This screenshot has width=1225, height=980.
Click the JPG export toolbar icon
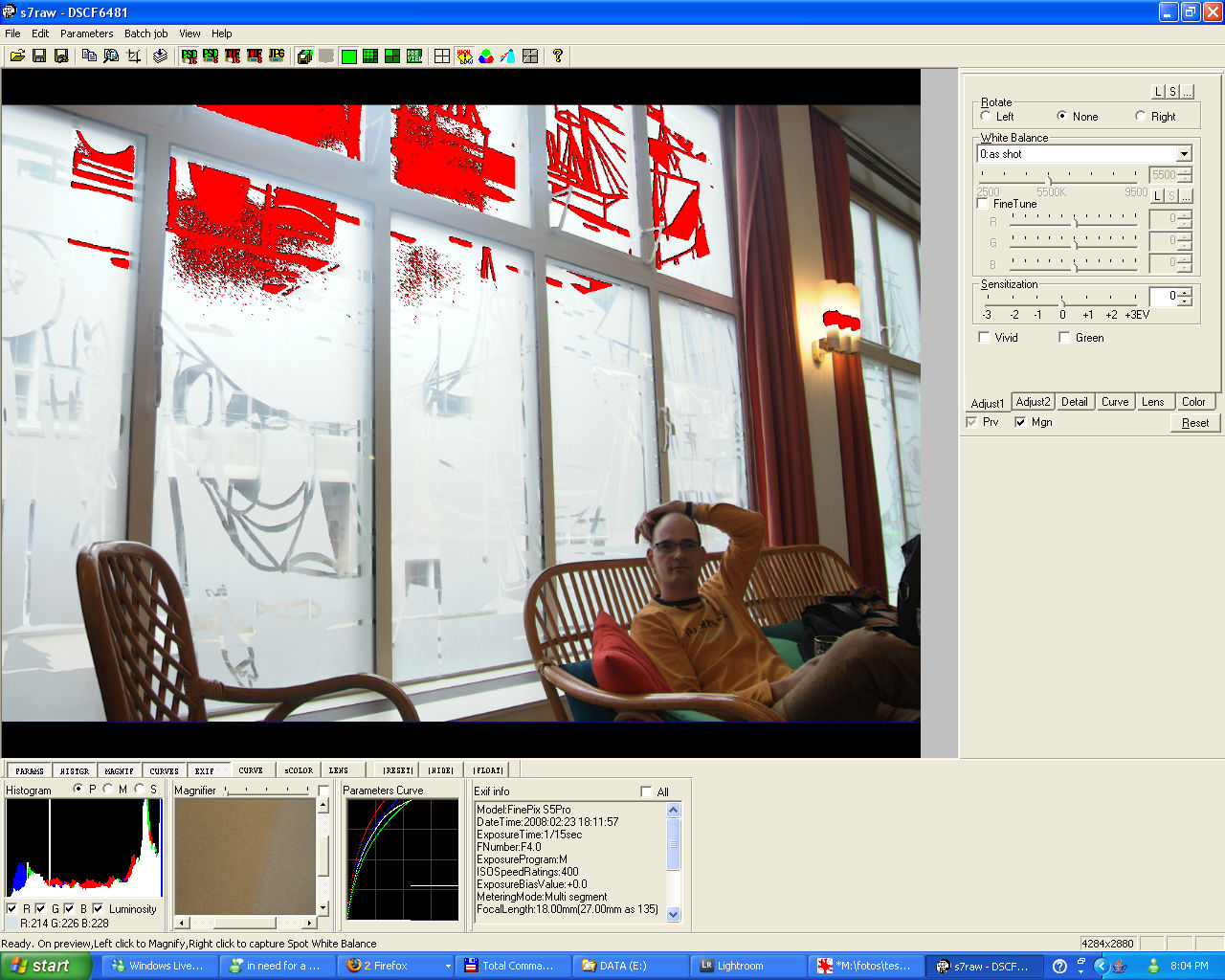(x=277, y=56)
